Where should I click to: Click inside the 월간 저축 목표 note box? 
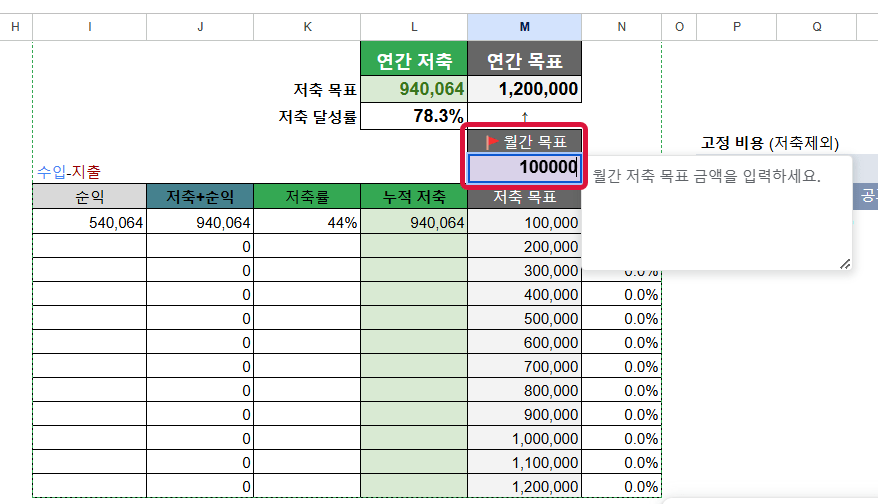click(x=715, y=215)
